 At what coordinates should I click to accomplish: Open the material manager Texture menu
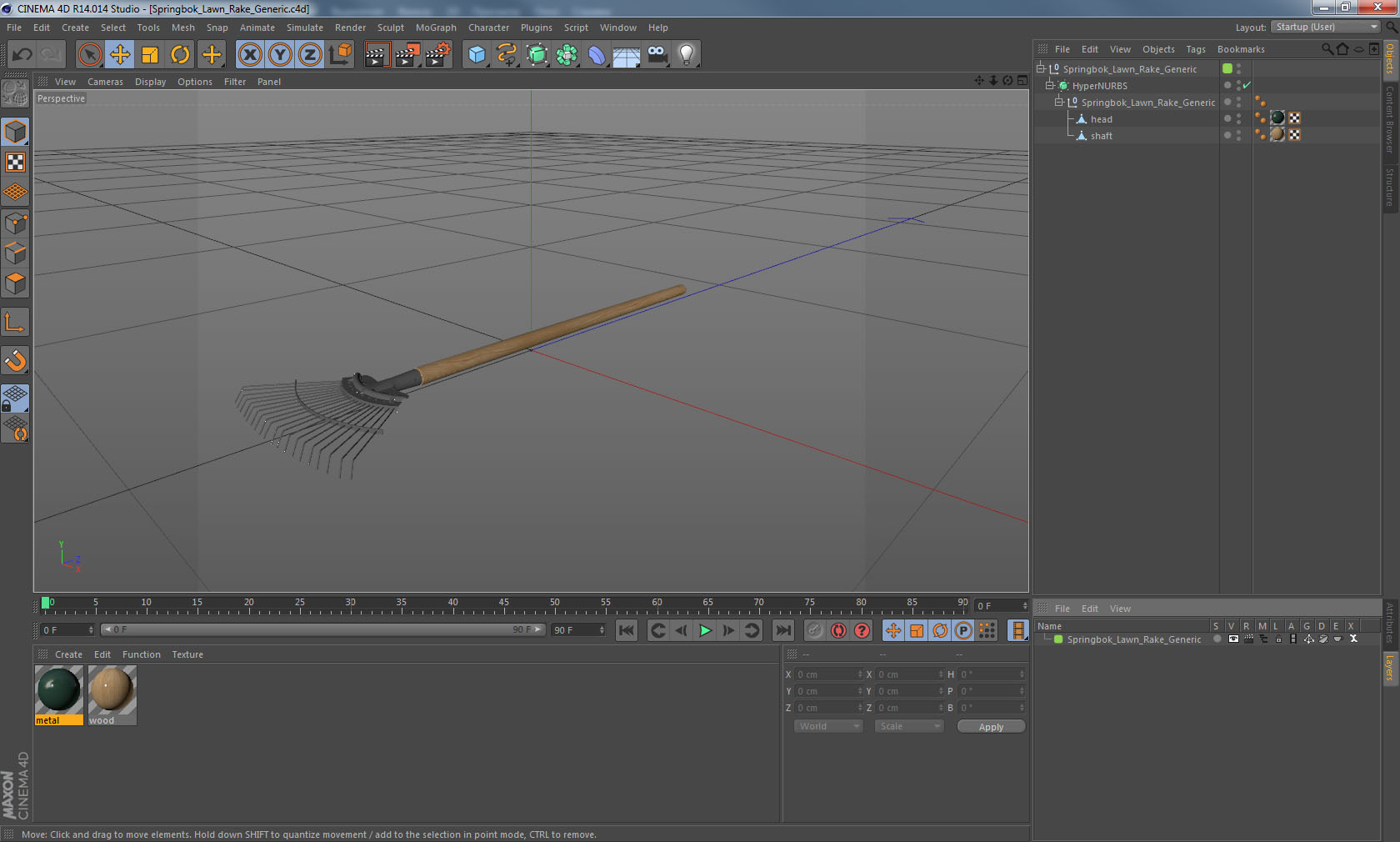[x=187, y=654]
